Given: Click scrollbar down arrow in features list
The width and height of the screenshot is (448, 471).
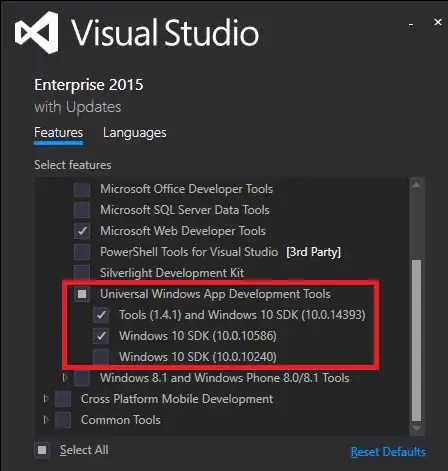Looking at the screenshot, I should pos(416,428).
